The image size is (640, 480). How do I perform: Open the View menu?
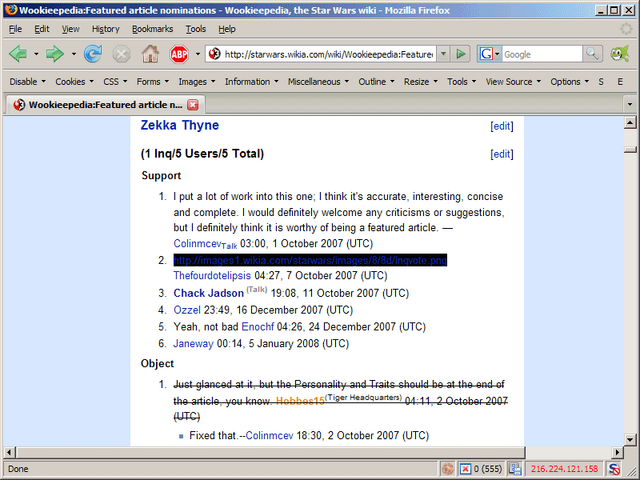coord(71,29)
